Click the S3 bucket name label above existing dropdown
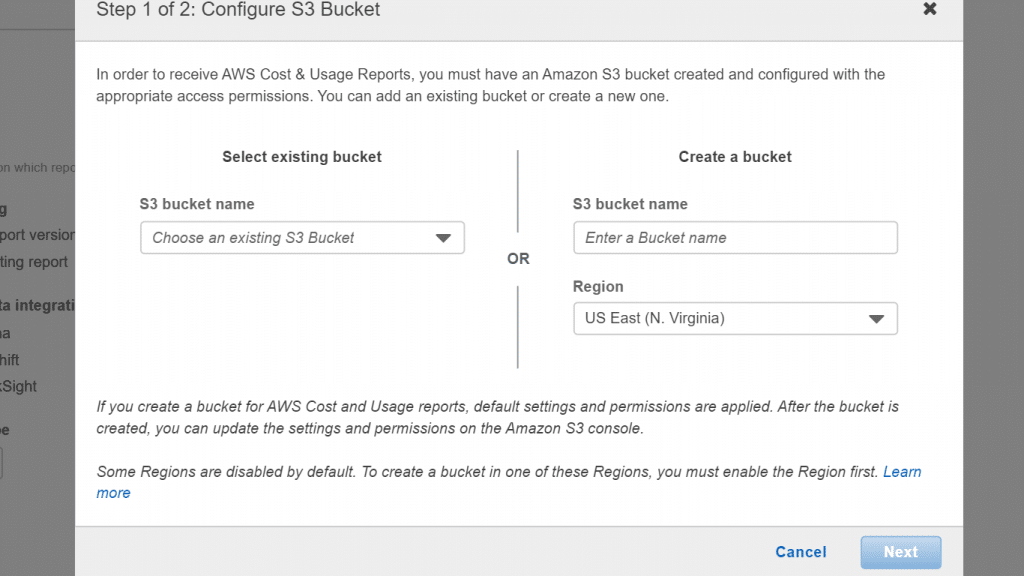 (x=197, y=204)
